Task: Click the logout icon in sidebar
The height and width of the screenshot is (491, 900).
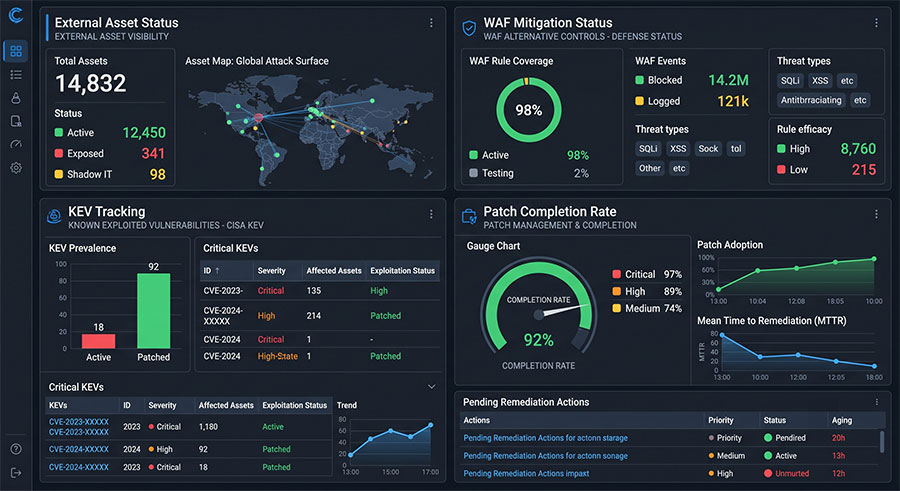Action: pyautogui.click(x=16, y=473)
